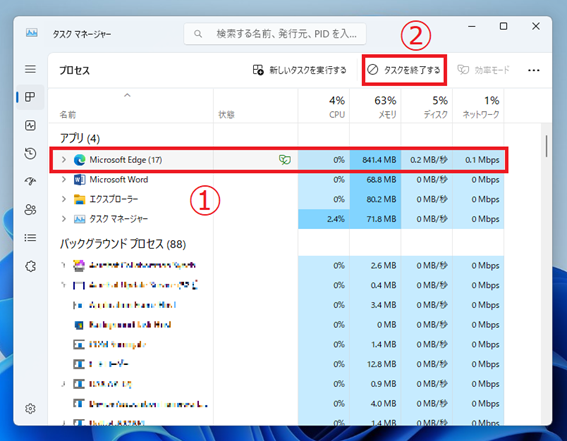Select the Processes sidebar icon
Image resolution: width=567 pixels, height=441 pixels.
click(30, 97)
